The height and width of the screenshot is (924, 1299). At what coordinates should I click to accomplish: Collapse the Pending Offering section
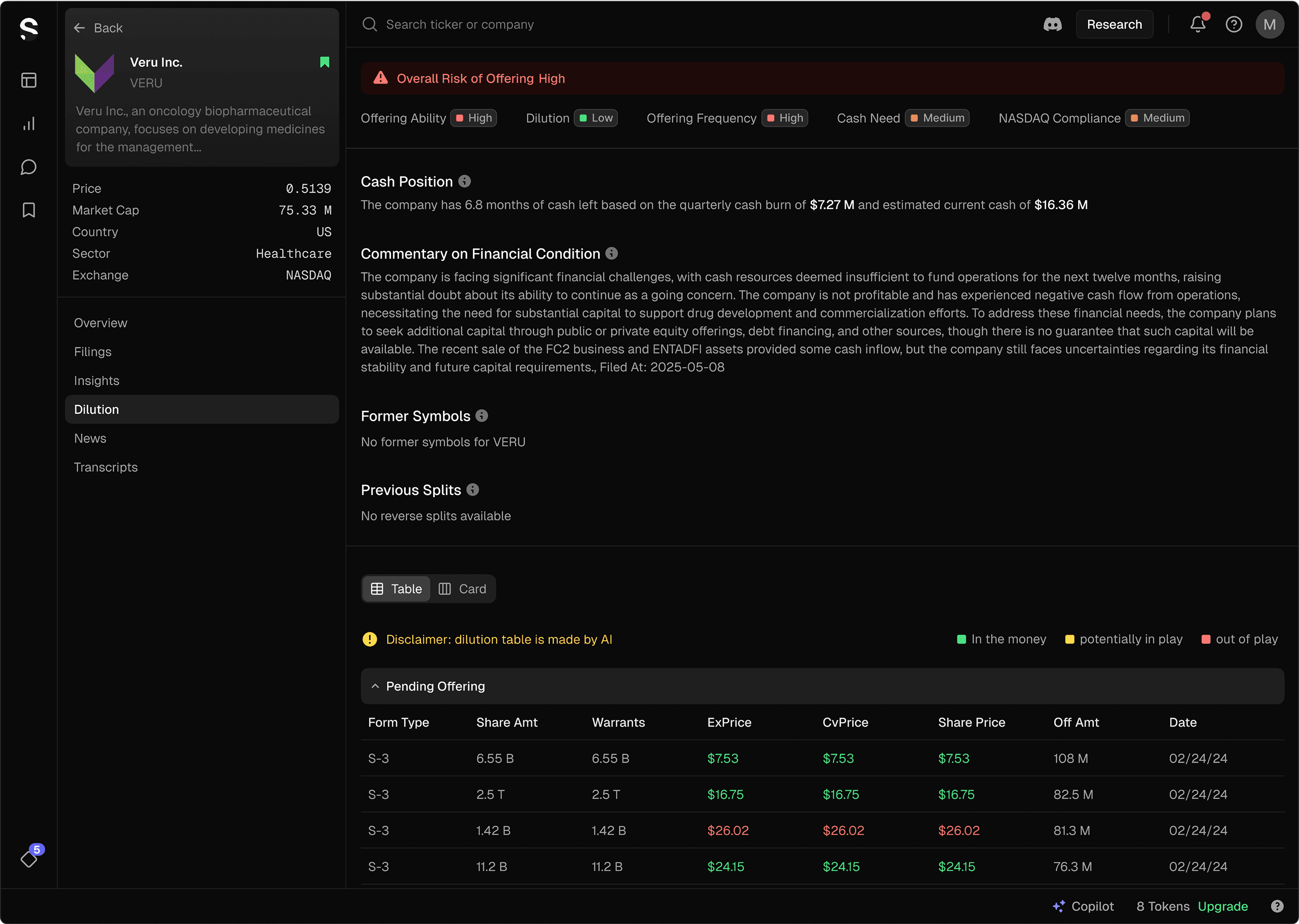pyautogui.click(x=822, y=686)
